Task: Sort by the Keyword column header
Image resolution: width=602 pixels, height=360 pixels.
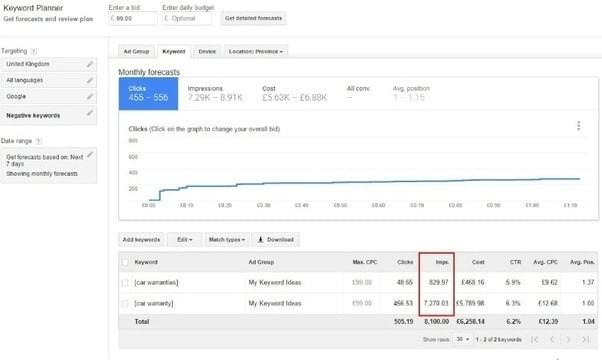Action: coord(146,262)
